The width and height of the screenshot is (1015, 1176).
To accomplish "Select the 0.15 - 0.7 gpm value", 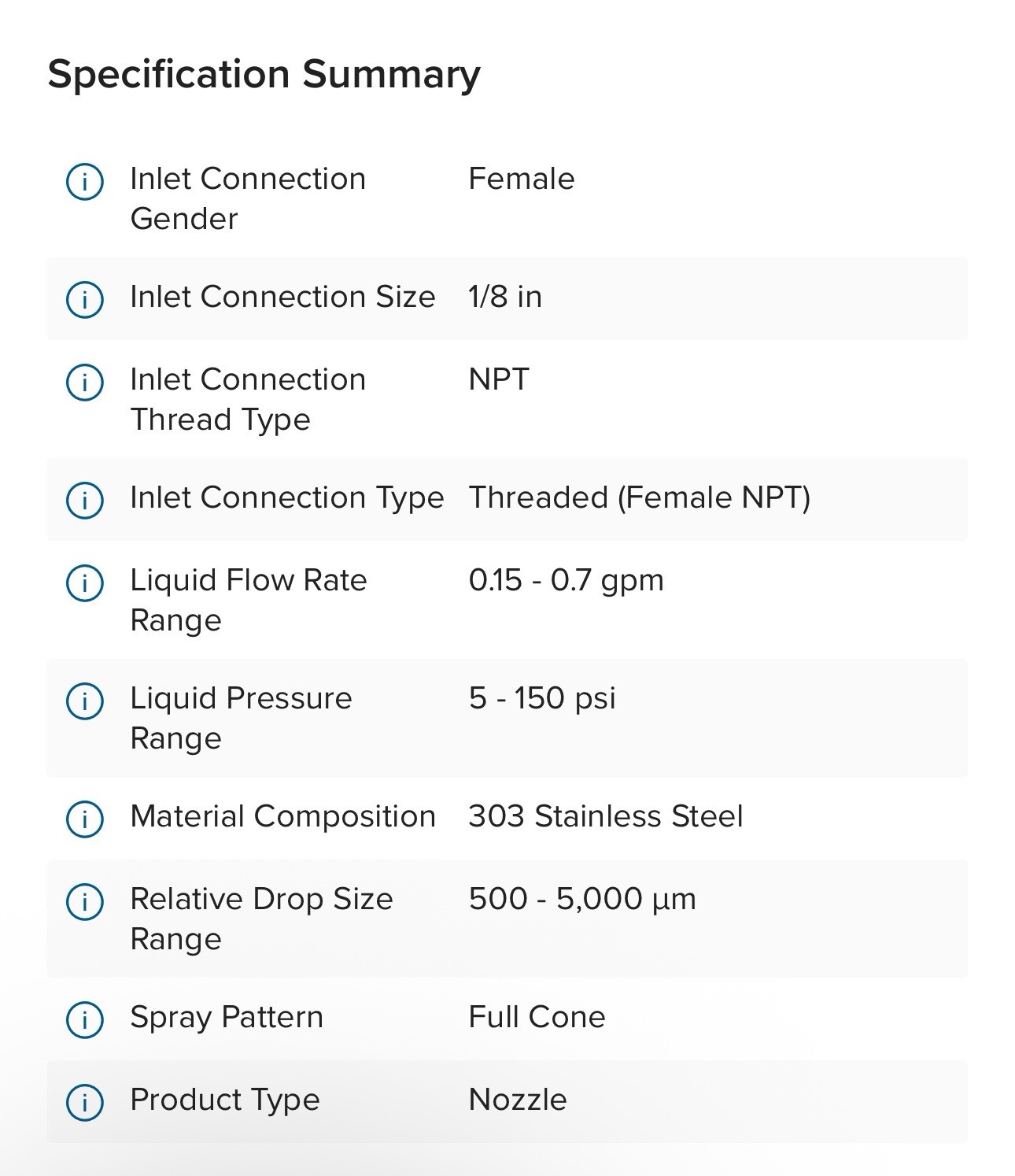I will pos(567,581).
